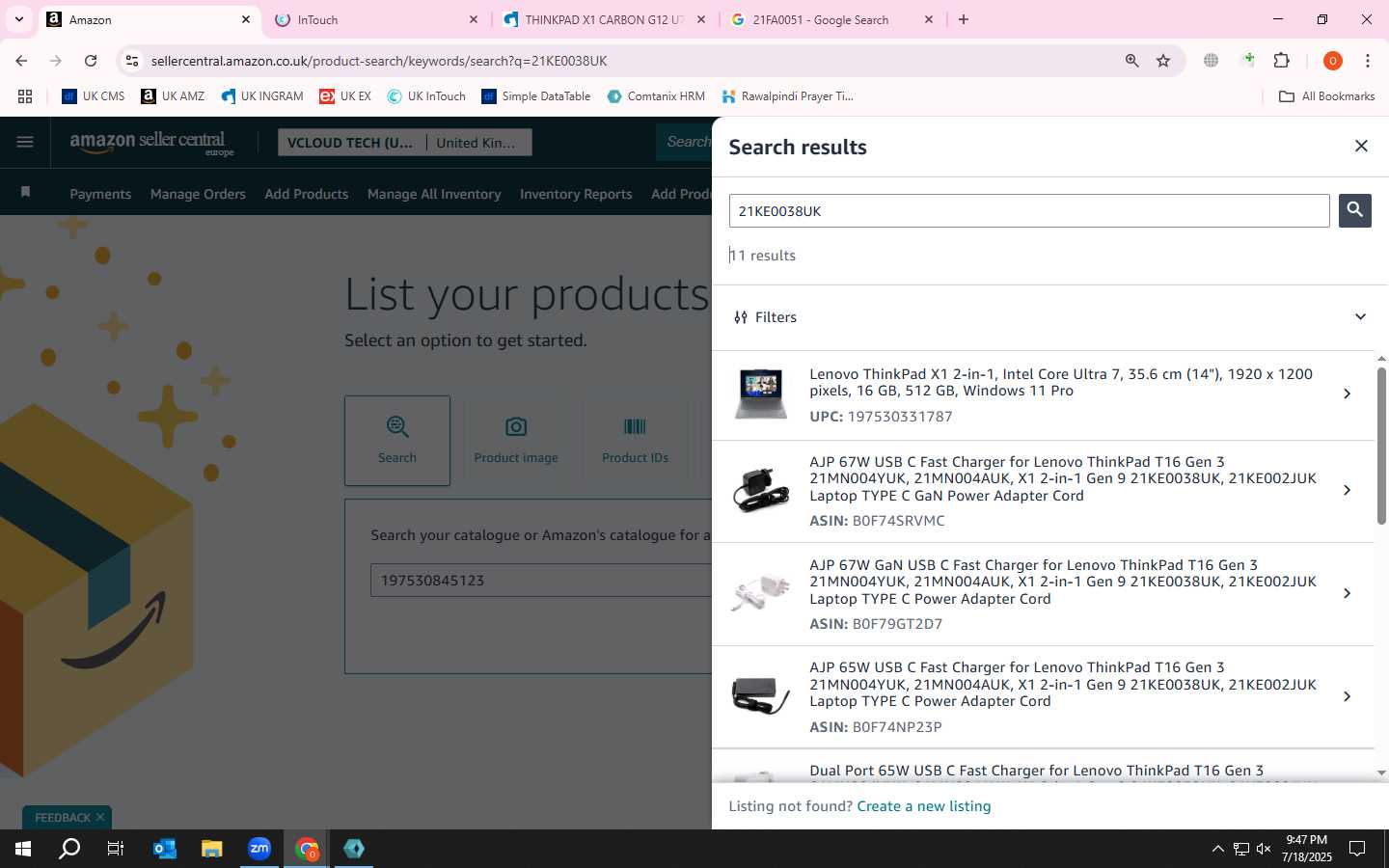Expand AJP 65W charger result B0F74NP23P
The image size is (1389, 868).
coord(1347,696)
